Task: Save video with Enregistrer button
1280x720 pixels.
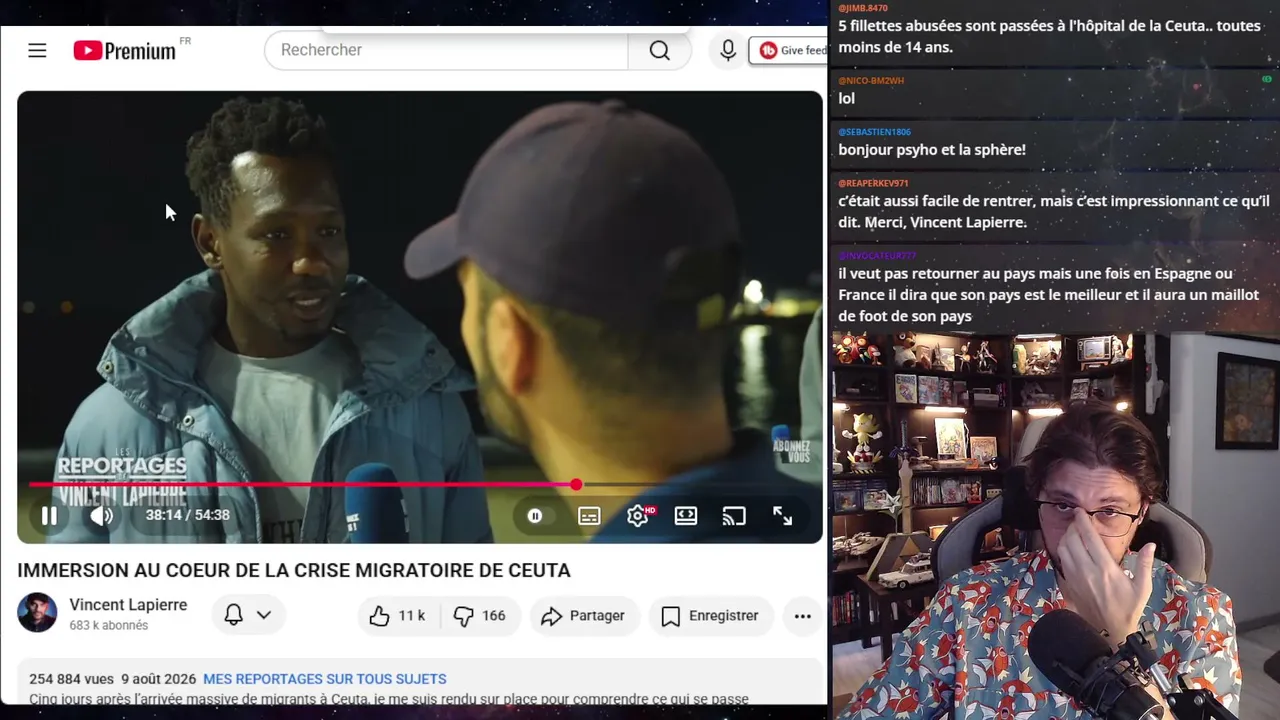Action: [710, 616]
